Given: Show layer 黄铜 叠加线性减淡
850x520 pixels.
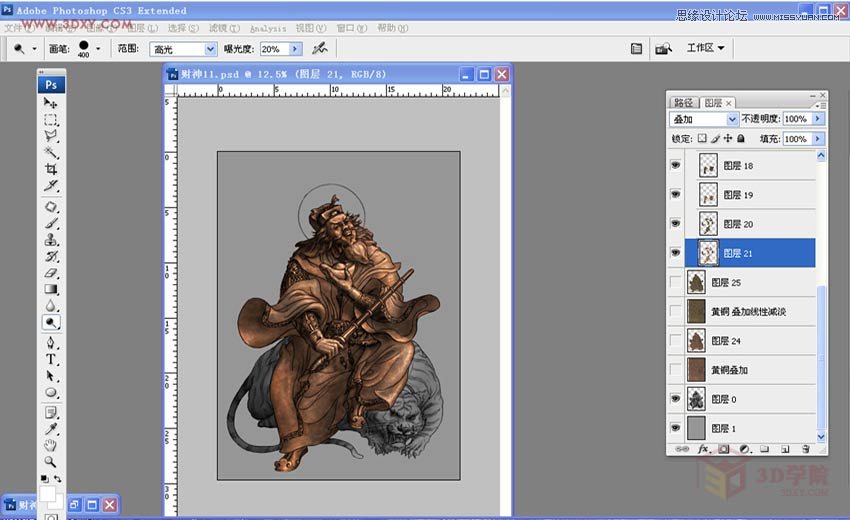Looking at the screenshot, I should [x=675, y=311].
